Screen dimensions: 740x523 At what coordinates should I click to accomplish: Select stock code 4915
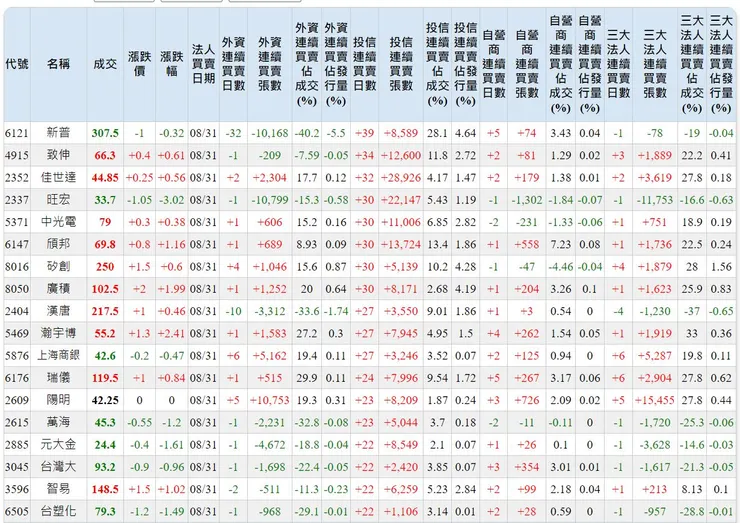17,156
